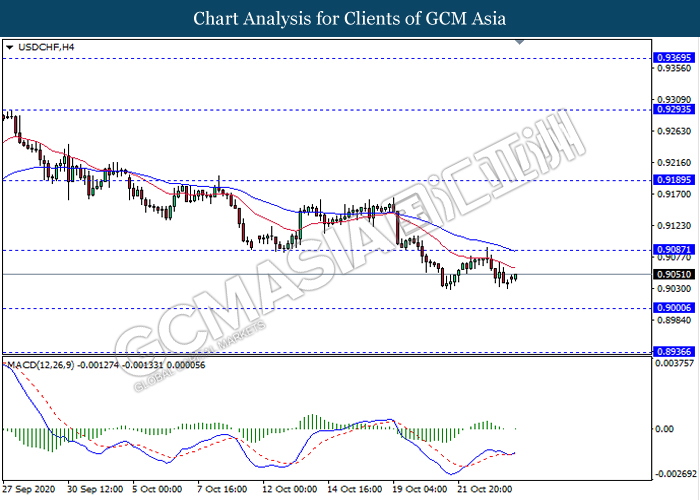Click the 14 Oct 16:00 time label
The width and height of the screenshot is (700, 500).
click(x=355, y=489)
